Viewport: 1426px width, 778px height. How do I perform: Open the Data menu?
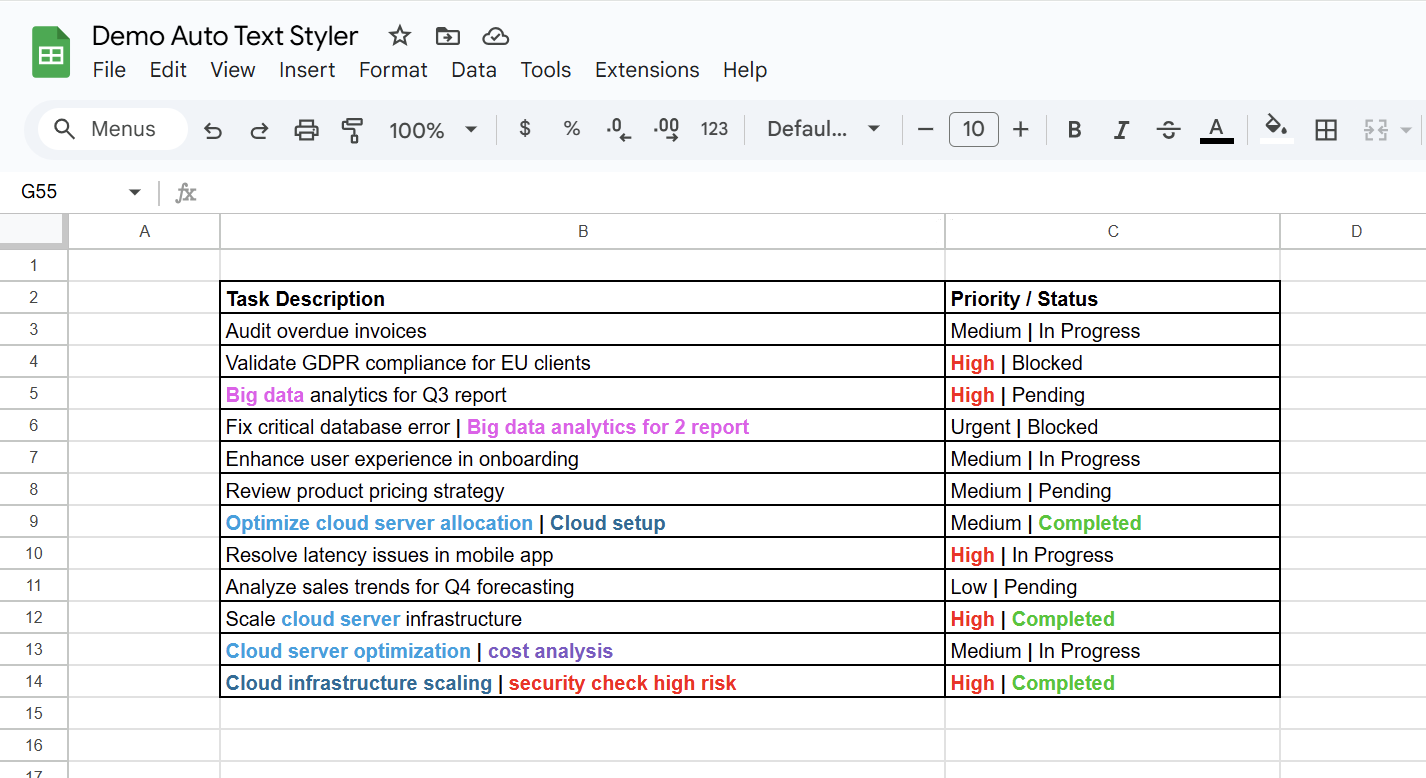click(x=474, y=70)
